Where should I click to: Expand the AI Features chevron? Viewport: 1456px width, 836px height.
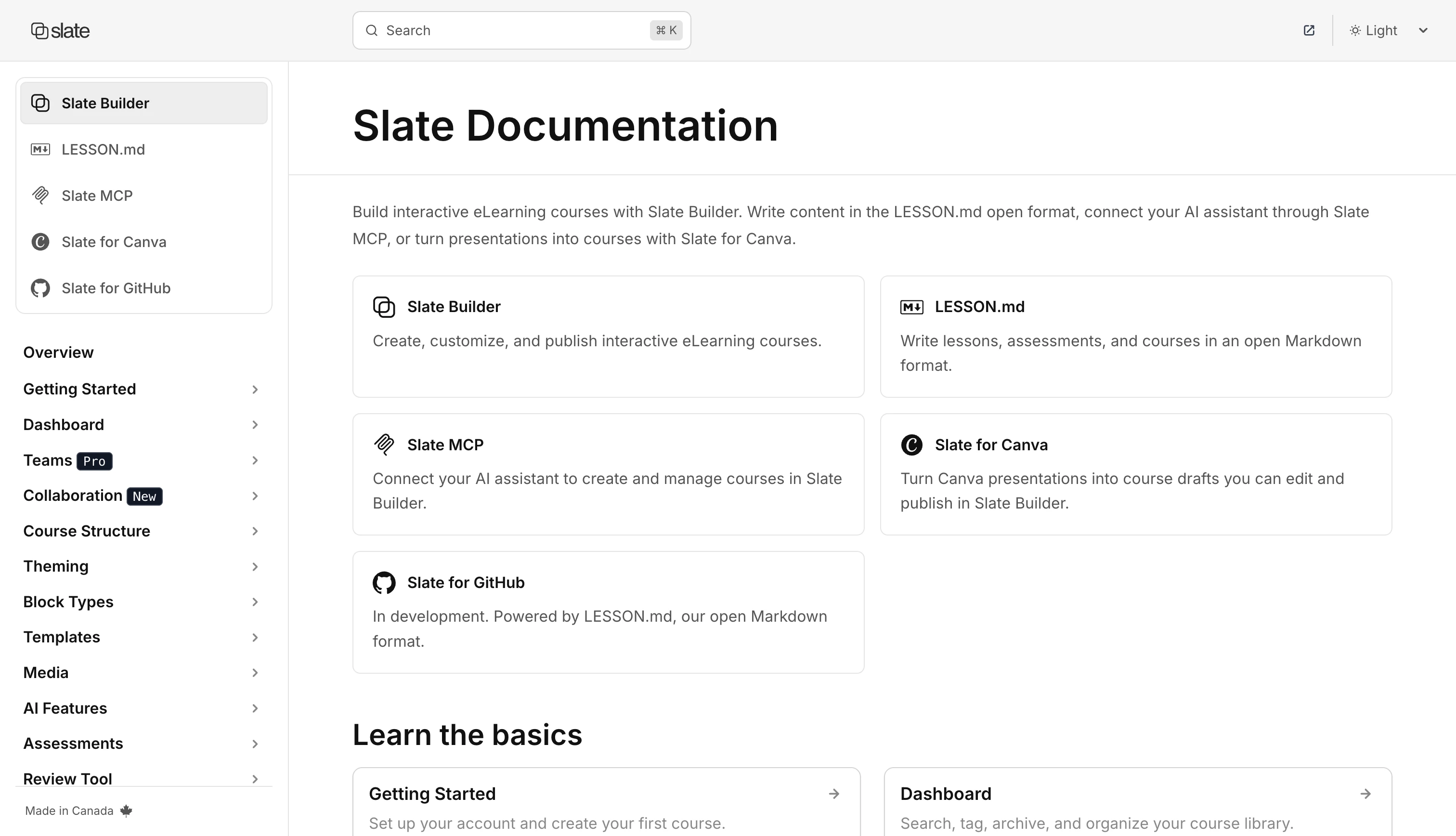coord(255,708)
